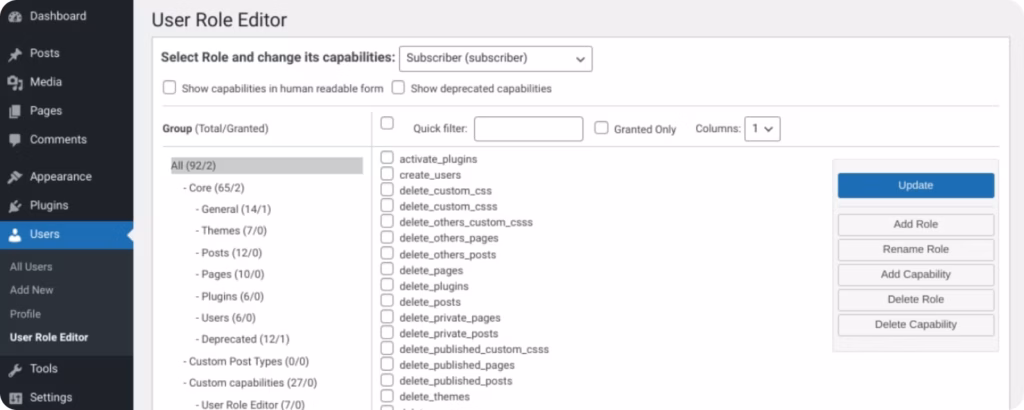Select the User Role Editor (7/0) group
Viewport: 1024px width, 410px height.
[249, 405]
